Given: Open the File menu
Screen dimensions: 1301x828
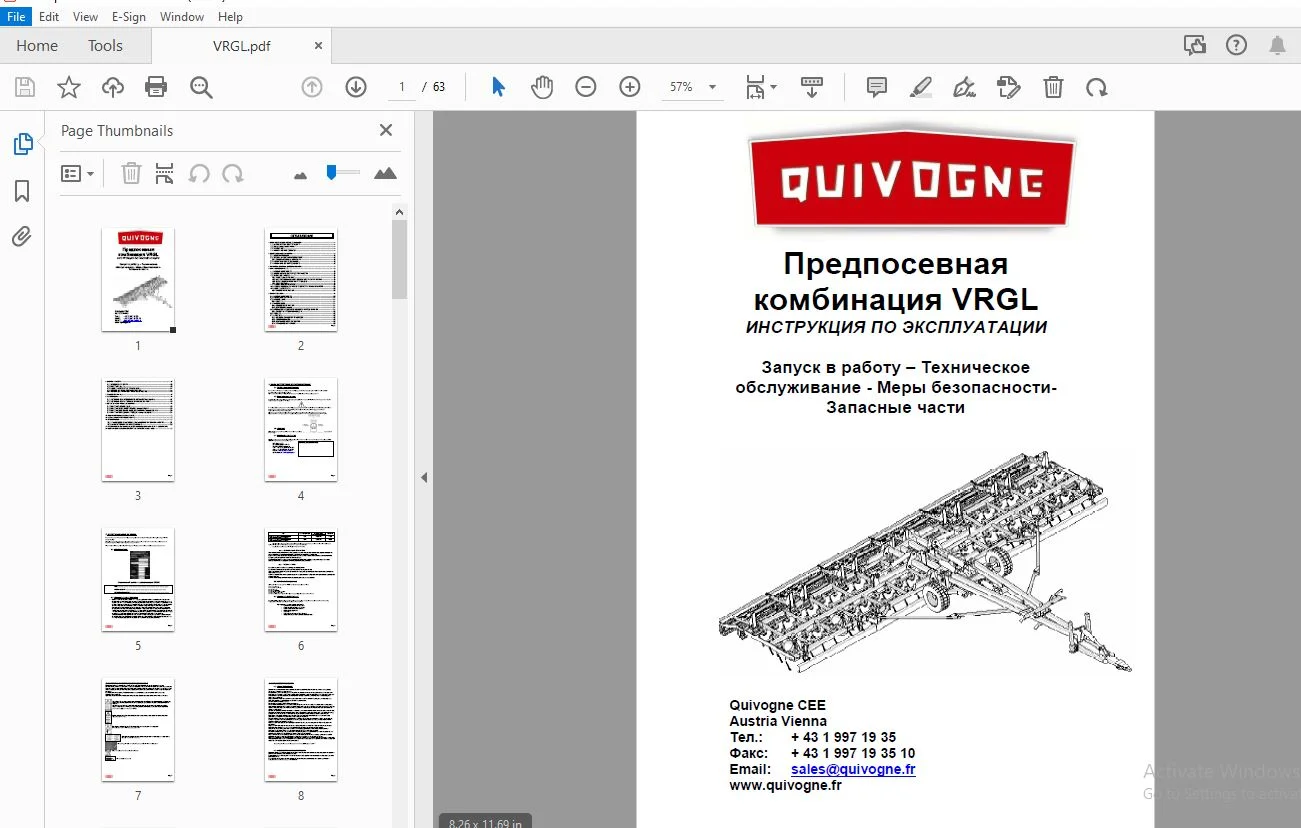Looking at the screenshot, I should pos(16,17).
